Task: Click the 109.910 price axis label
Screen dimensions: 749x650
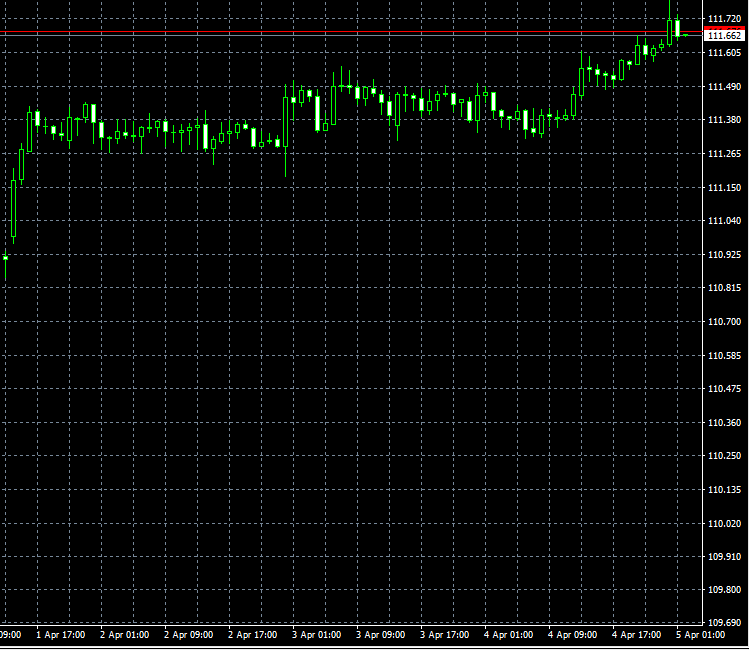Action: tap(724, 557)
